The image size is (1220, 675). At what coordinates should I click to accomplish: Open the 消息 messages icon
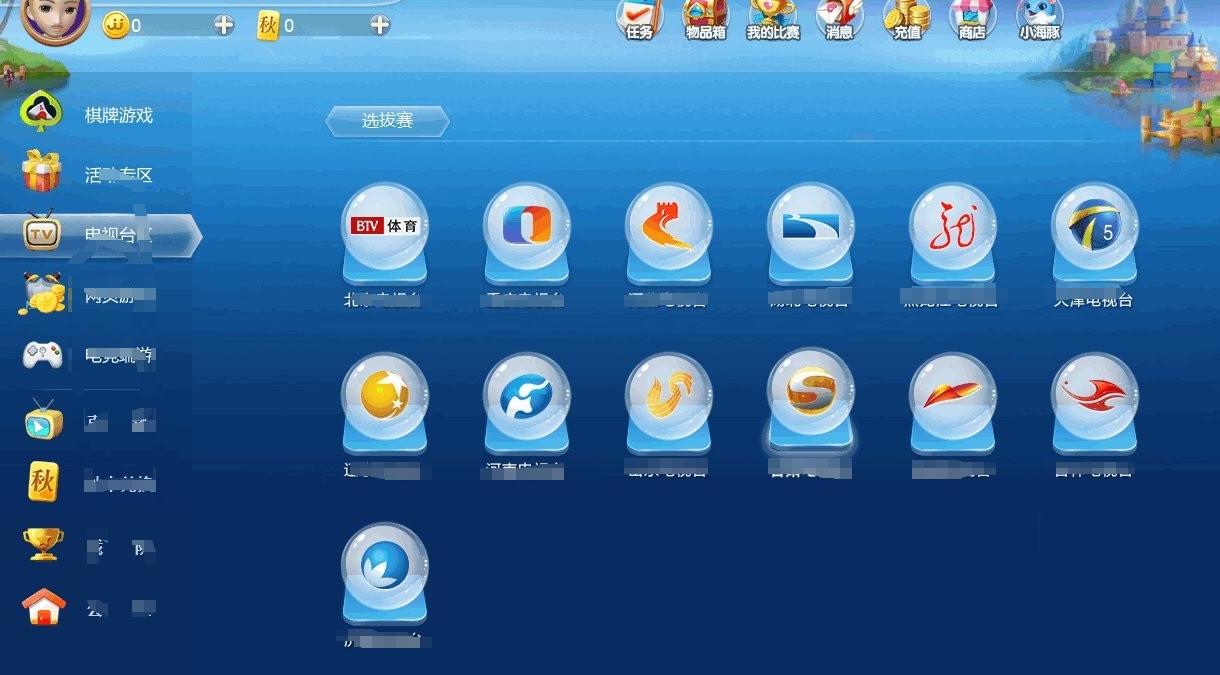[x=839, y=18]
